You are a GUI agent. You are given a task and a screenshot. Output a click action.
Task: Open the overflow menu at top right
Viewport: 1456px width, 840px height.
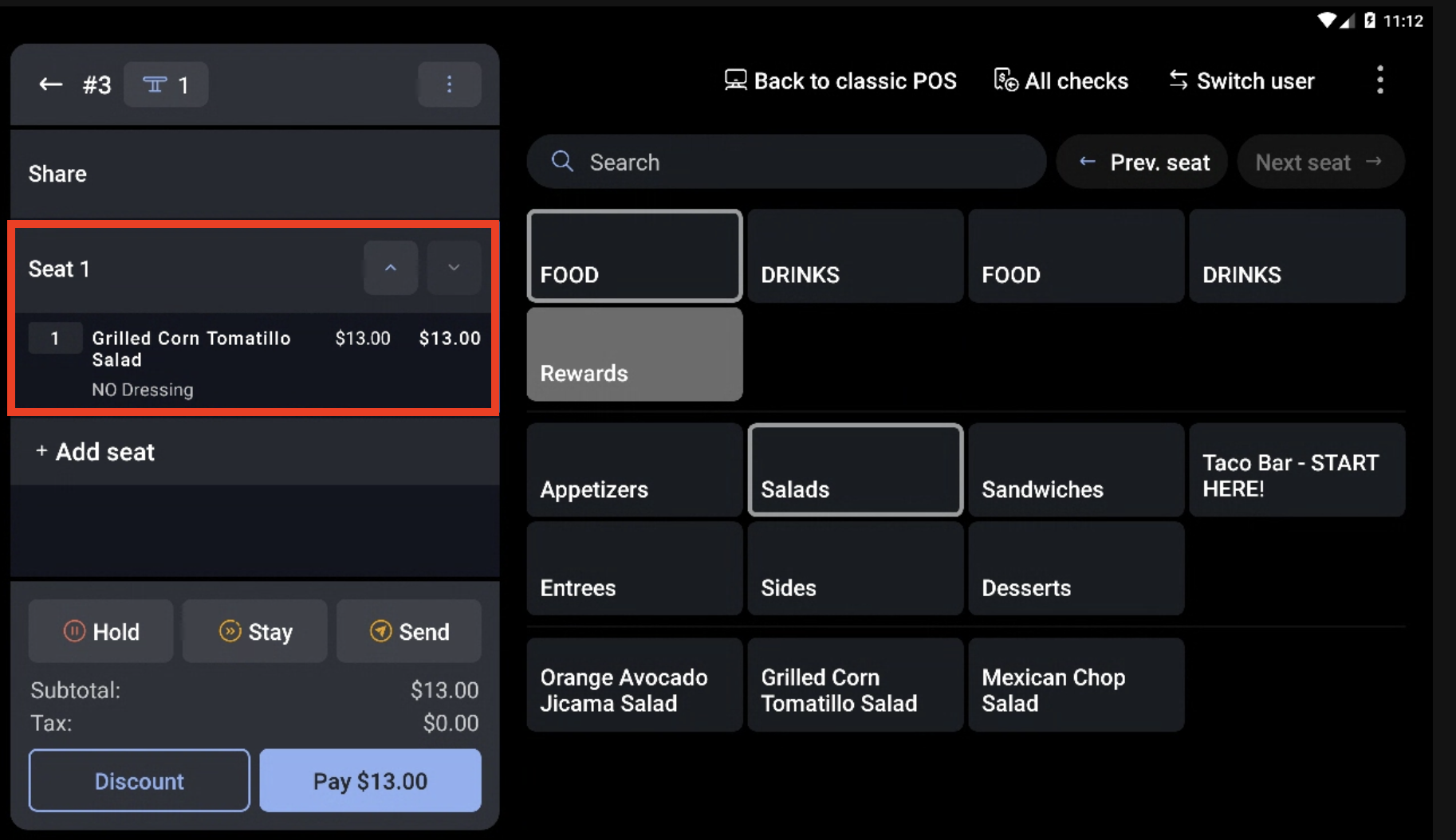(x=1380, y=80)
